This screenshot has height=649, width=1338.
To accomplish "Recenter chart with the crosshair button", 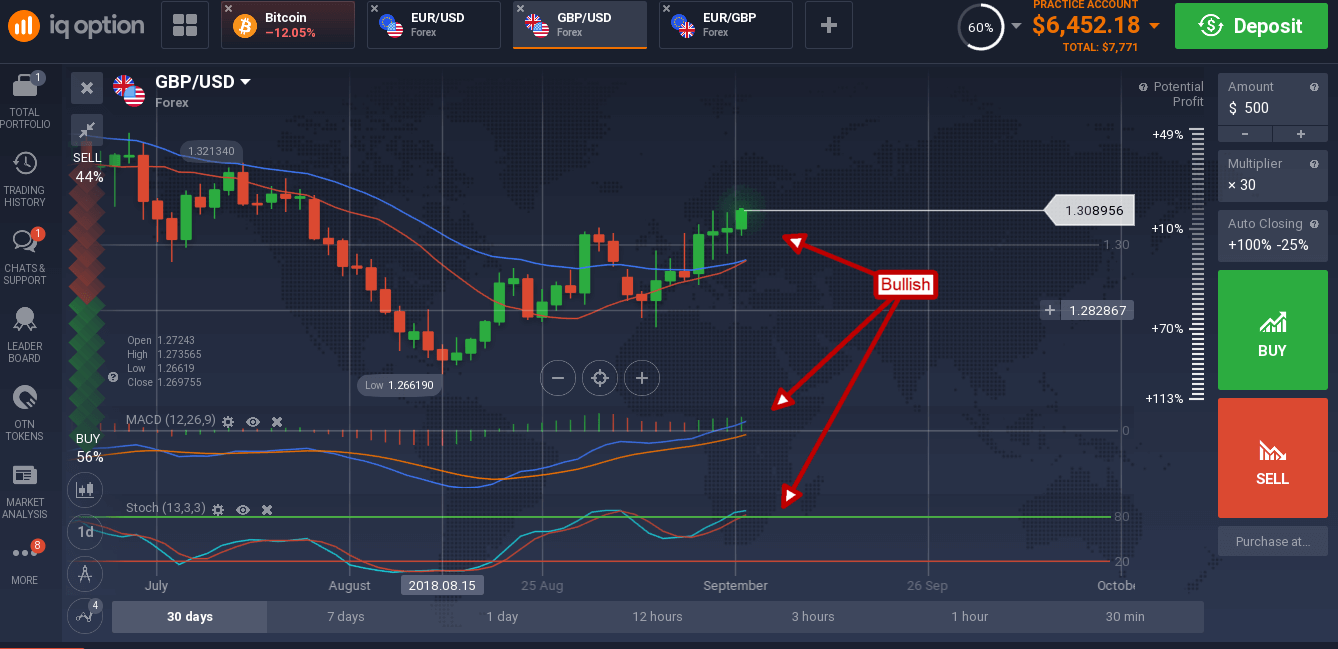I will tap(600, 378).
